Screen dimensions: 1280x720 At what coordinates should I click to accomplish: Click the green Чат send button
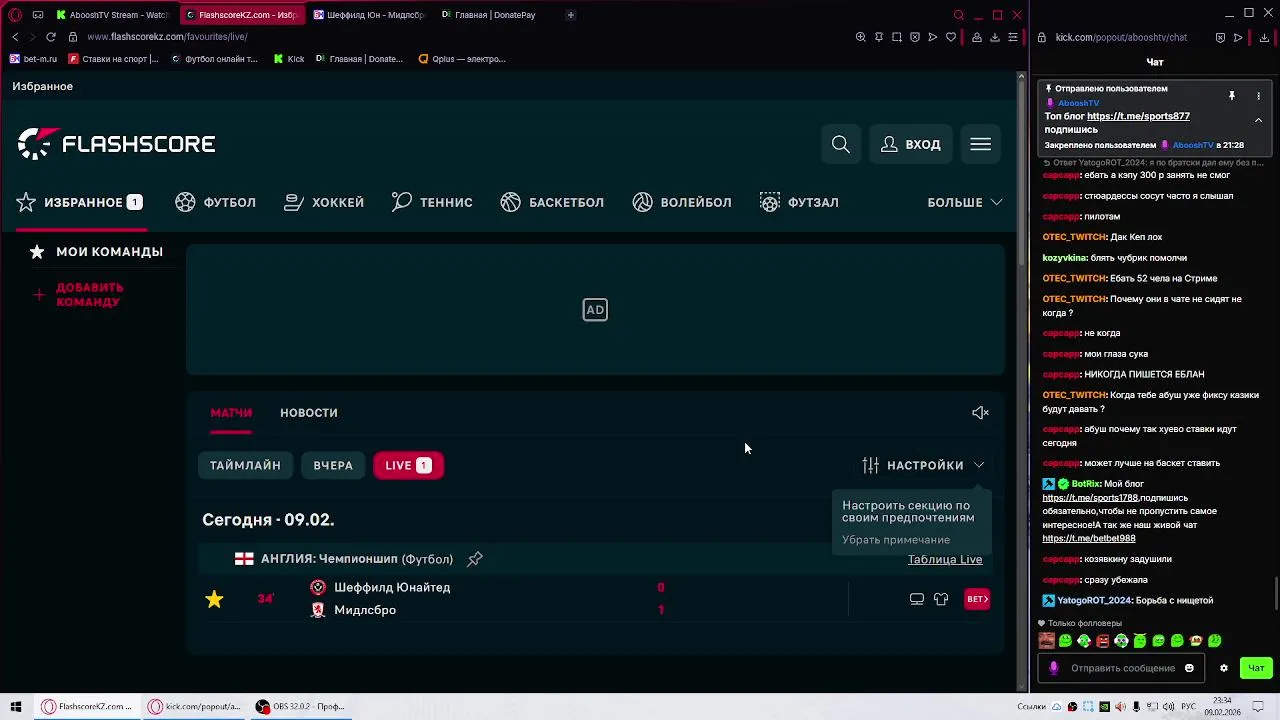(1256, 668)
